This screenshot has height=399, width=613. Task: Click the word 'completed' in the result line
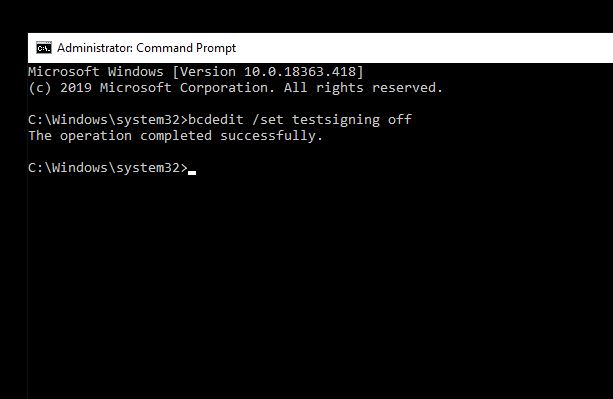tap(176, 136)
